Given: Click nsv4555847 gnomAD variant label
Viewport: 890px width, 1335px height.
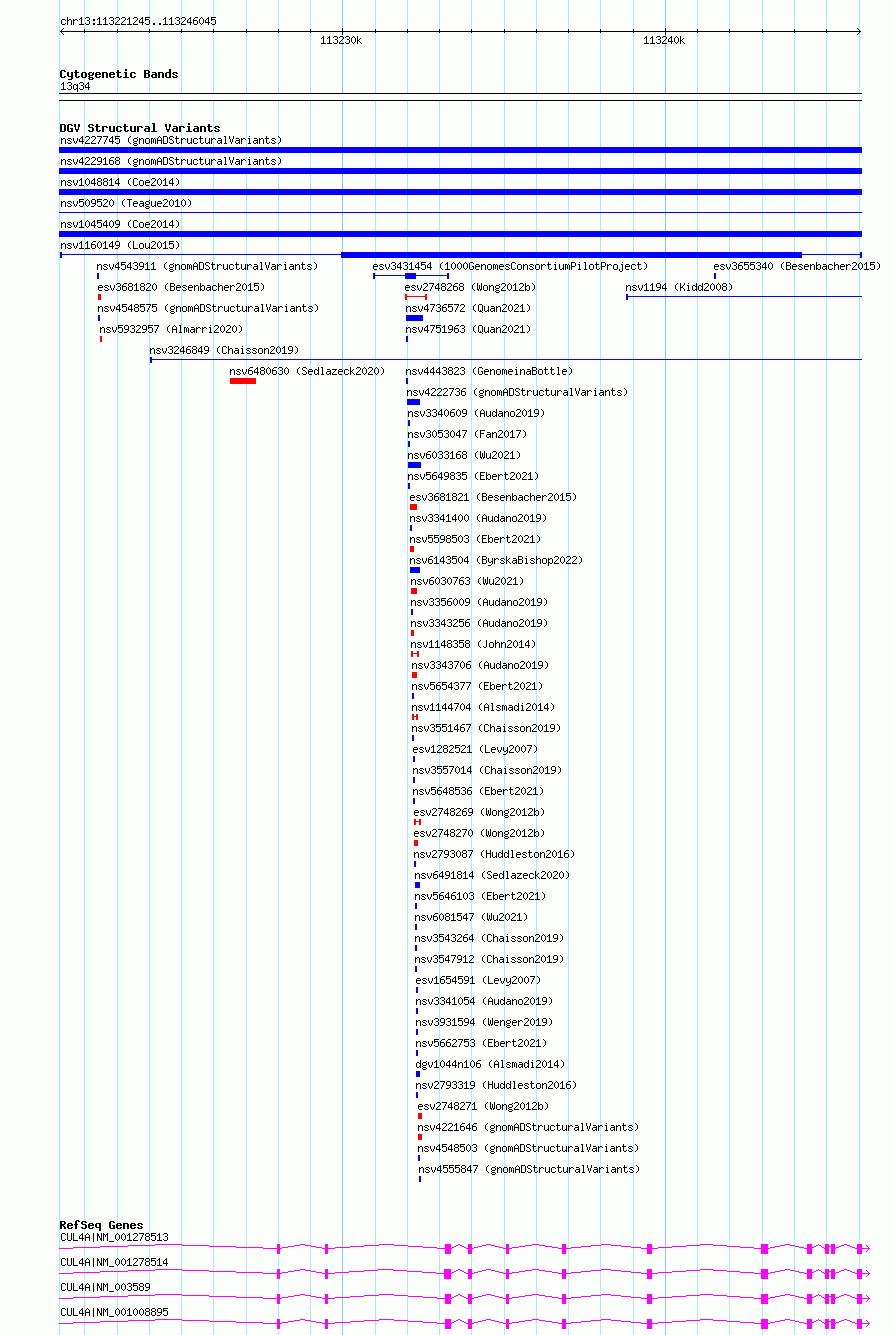Looking at the screenshot, I should pos(529,1169).
